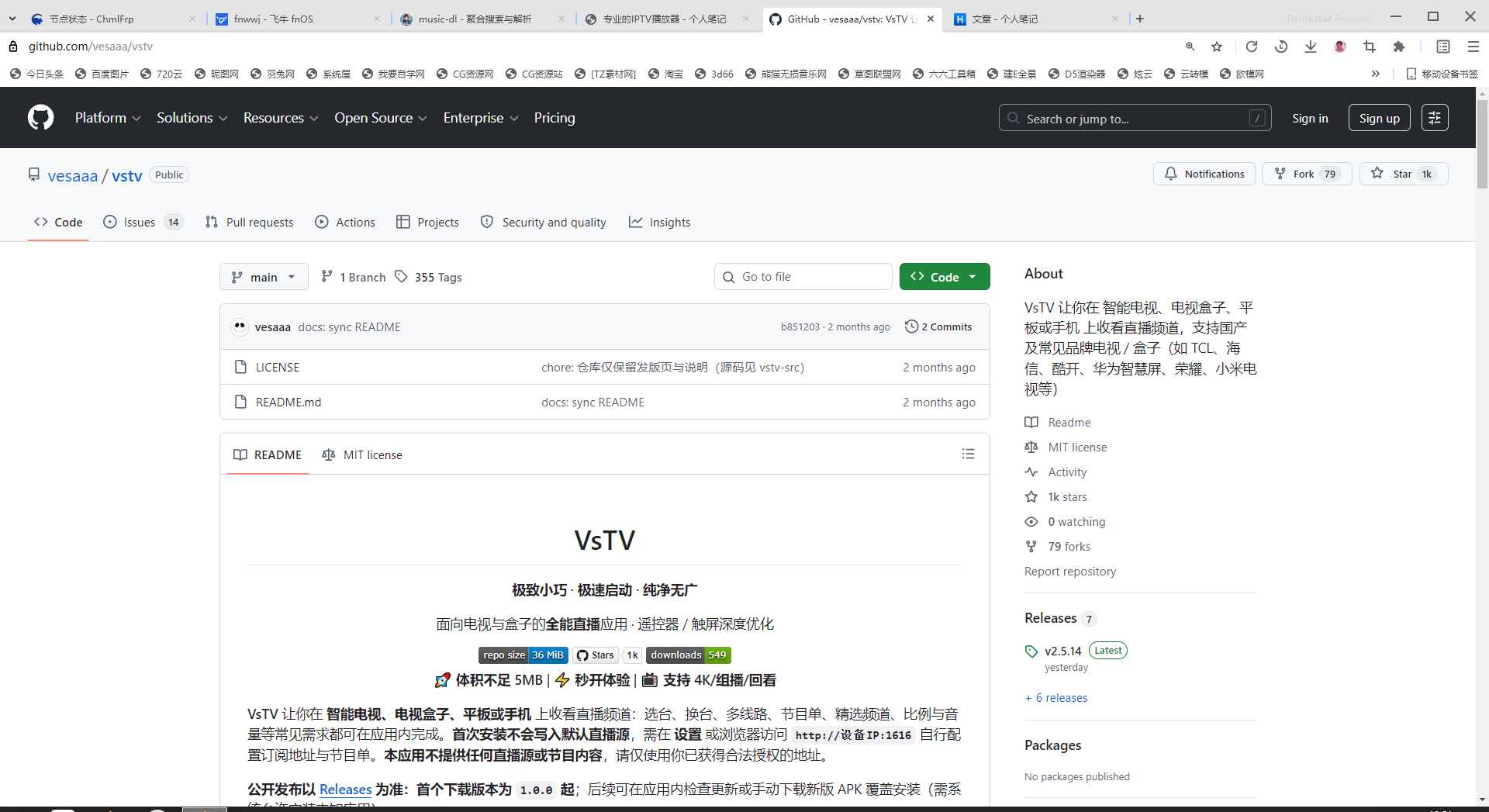This screenshot has height=812, width=1489.
Task: Open the LICENSE file
Action: pyautogui.click(x=278, y=367)
